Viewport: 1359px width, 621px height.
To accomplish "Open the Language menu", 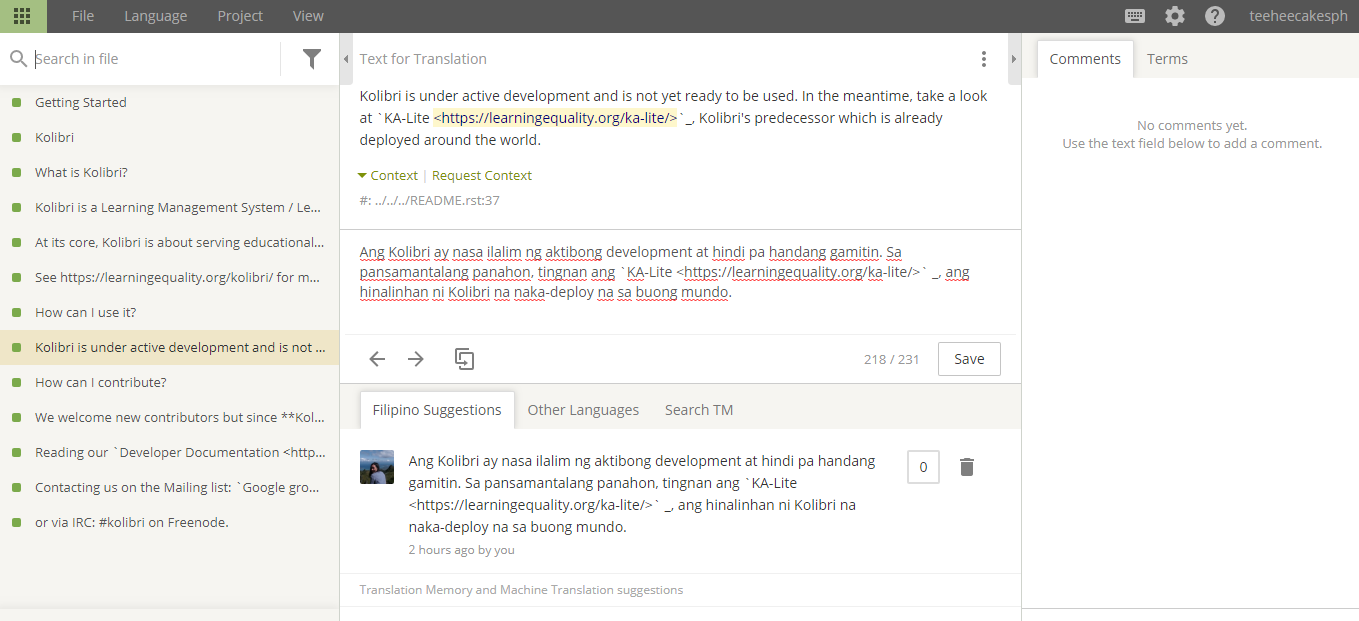I will tap(156, 16).
